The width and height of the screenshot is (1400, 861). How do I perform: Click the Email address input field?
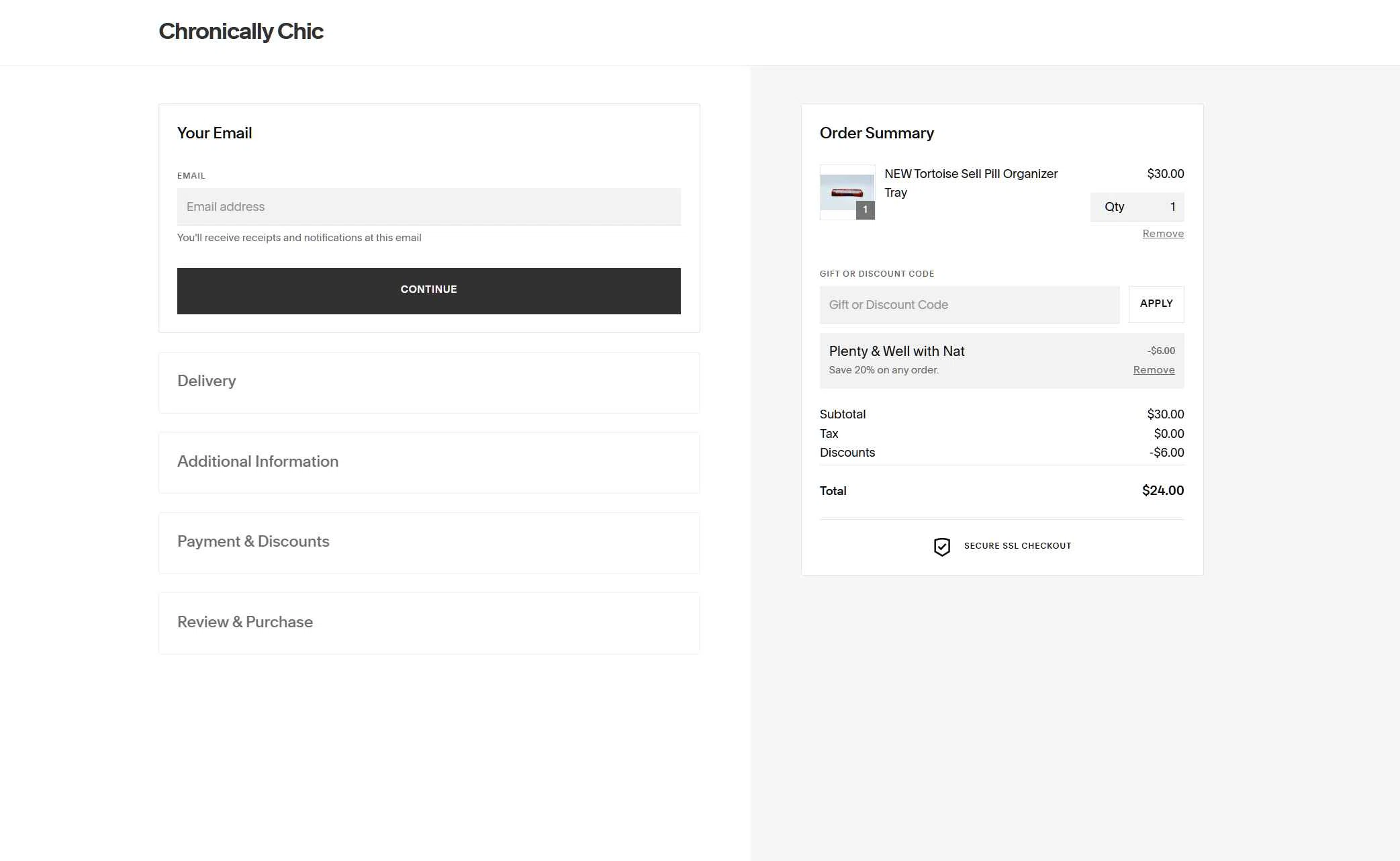428,206
